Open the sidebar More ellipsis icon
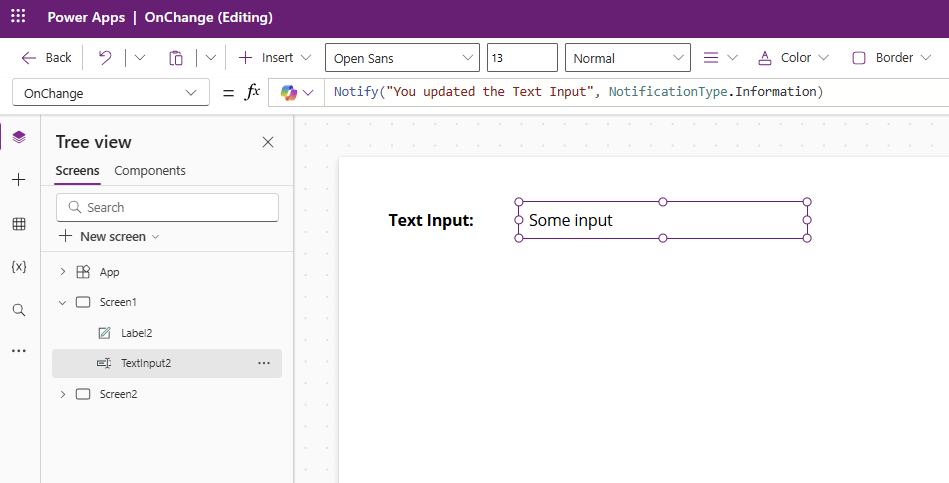The height and width of the screenshot is (483, 949). [19, 350]
